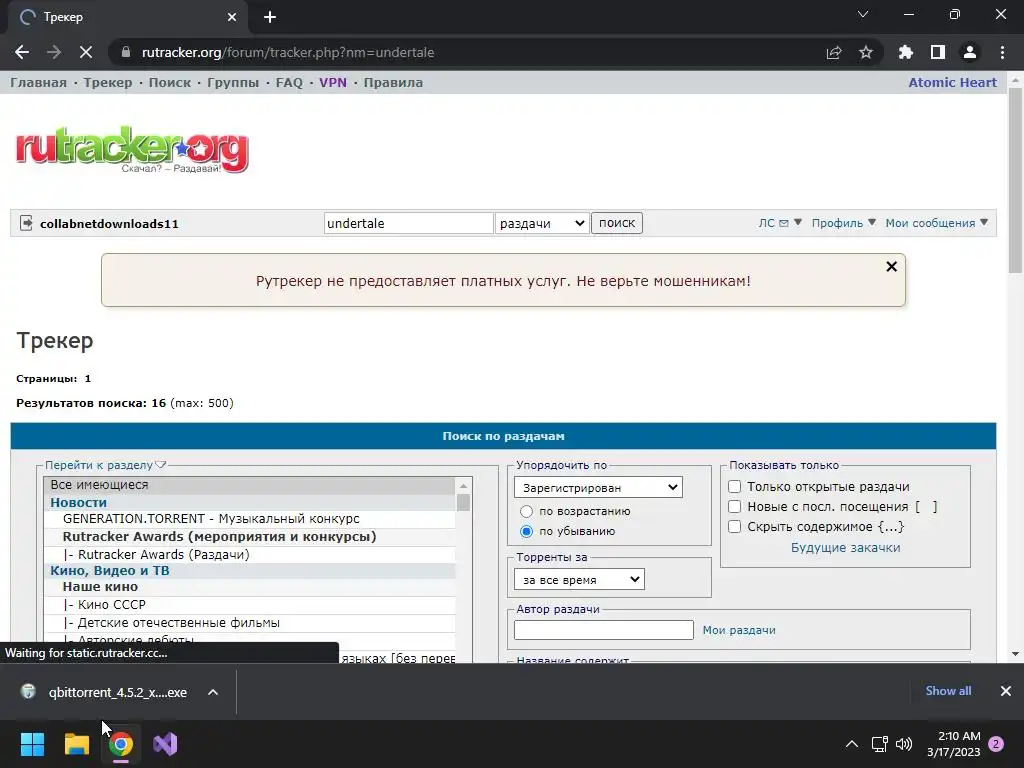Viewport: 1024px width, 768px height.
Task: Close the Трекер tab
Action: coord(232,17)
